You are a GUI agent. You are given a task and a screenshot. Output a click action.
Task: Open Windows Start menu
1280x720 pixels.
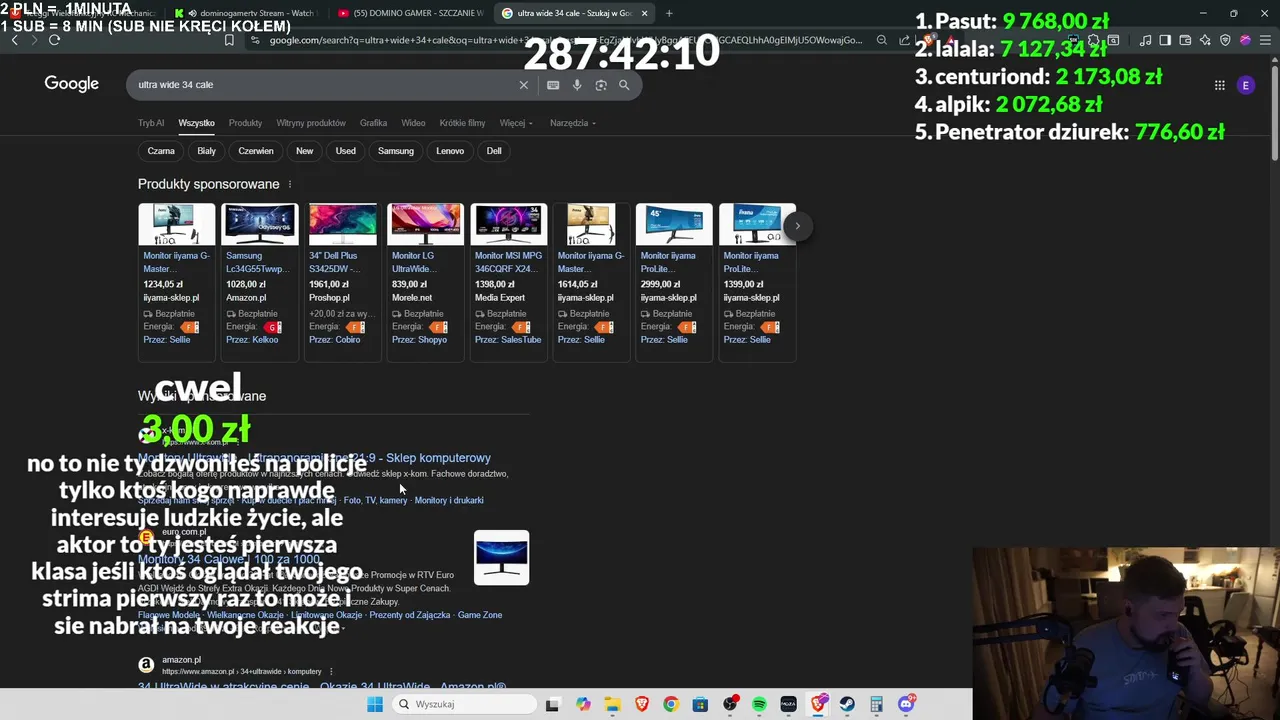pos(375,704)
